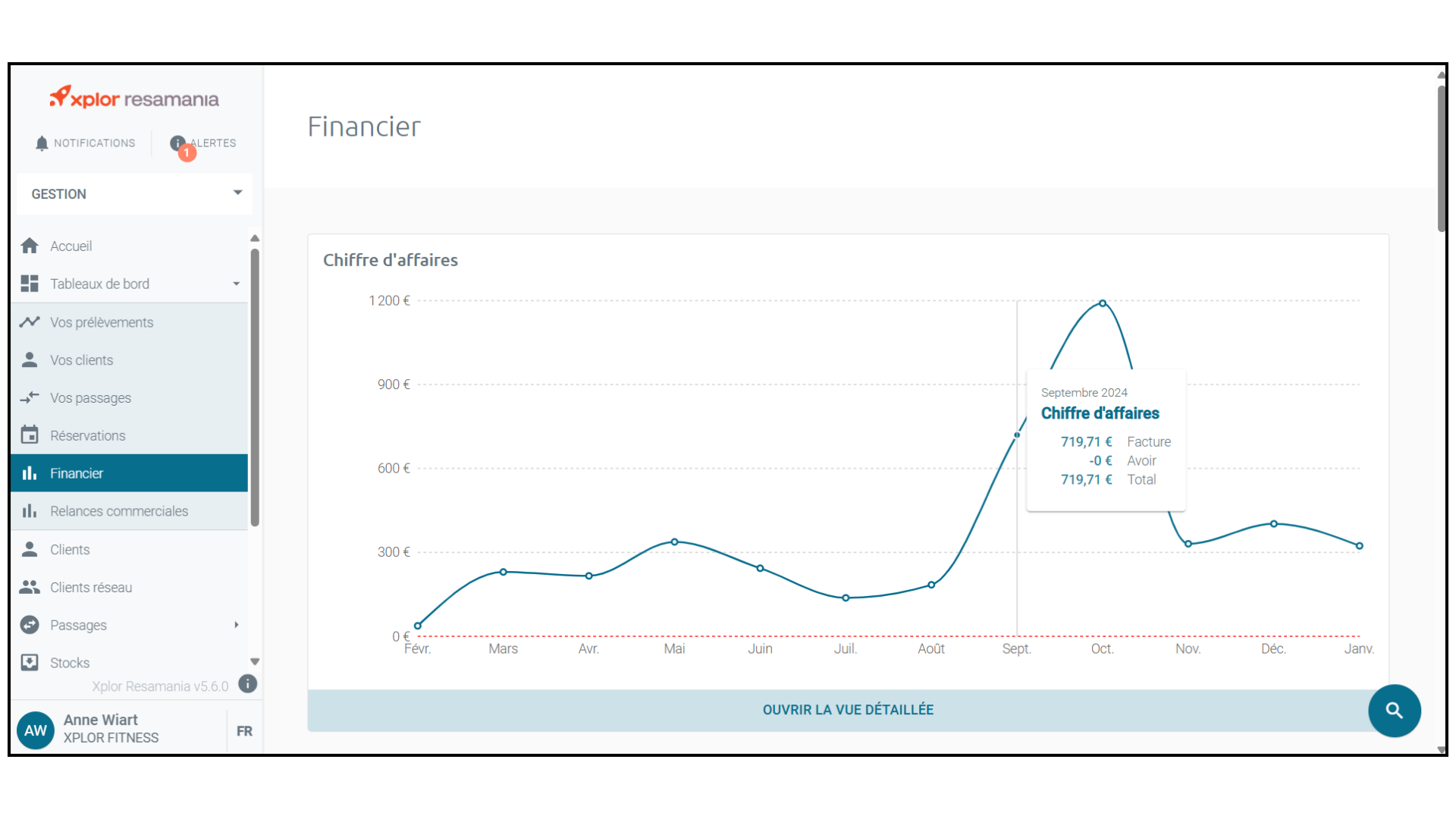Click the Vos passages arrows icon

coord(30,397)
